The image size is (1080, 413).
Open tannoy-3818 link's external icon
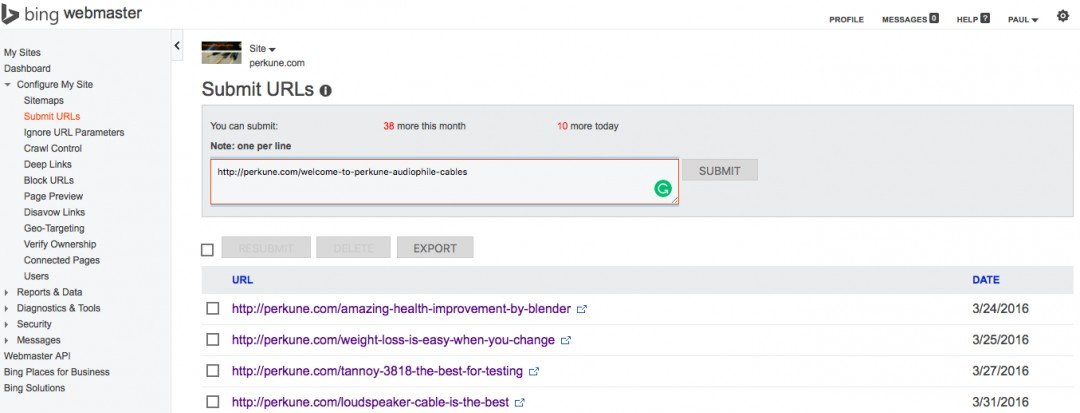click(x=534, y=372)
